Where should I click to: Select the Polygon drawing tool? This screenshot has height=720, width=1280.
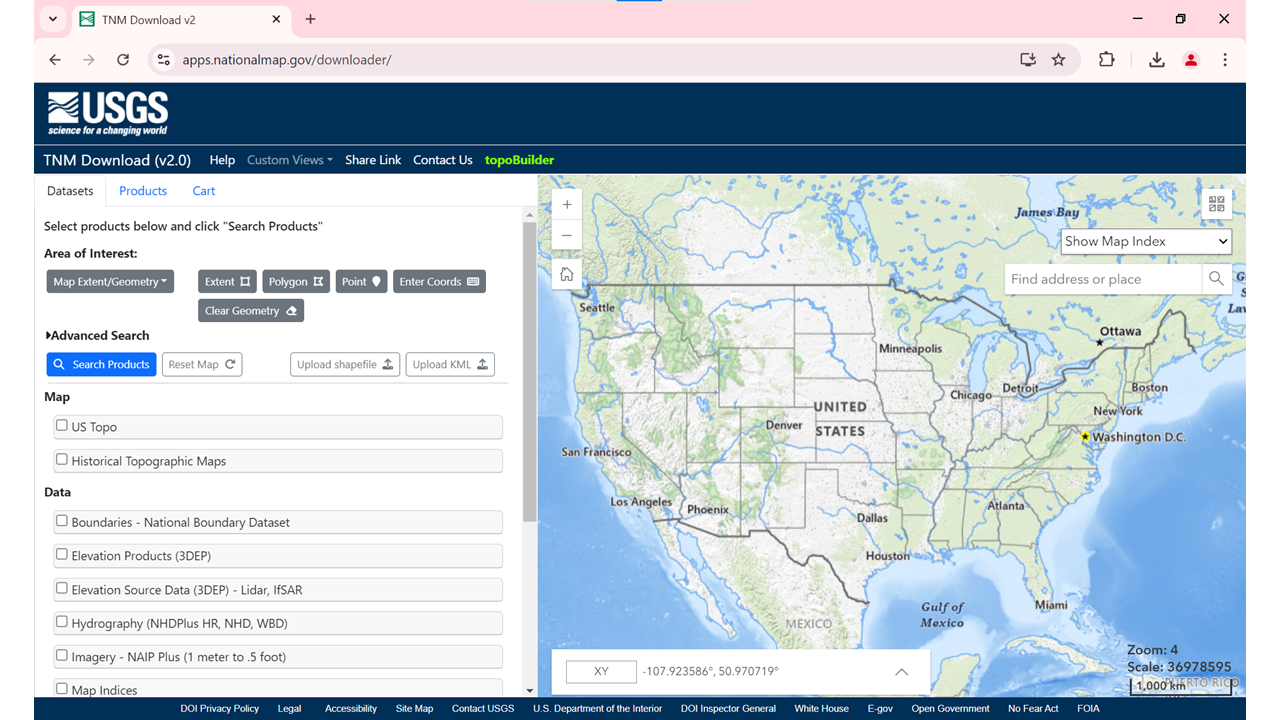click(296, 282)
